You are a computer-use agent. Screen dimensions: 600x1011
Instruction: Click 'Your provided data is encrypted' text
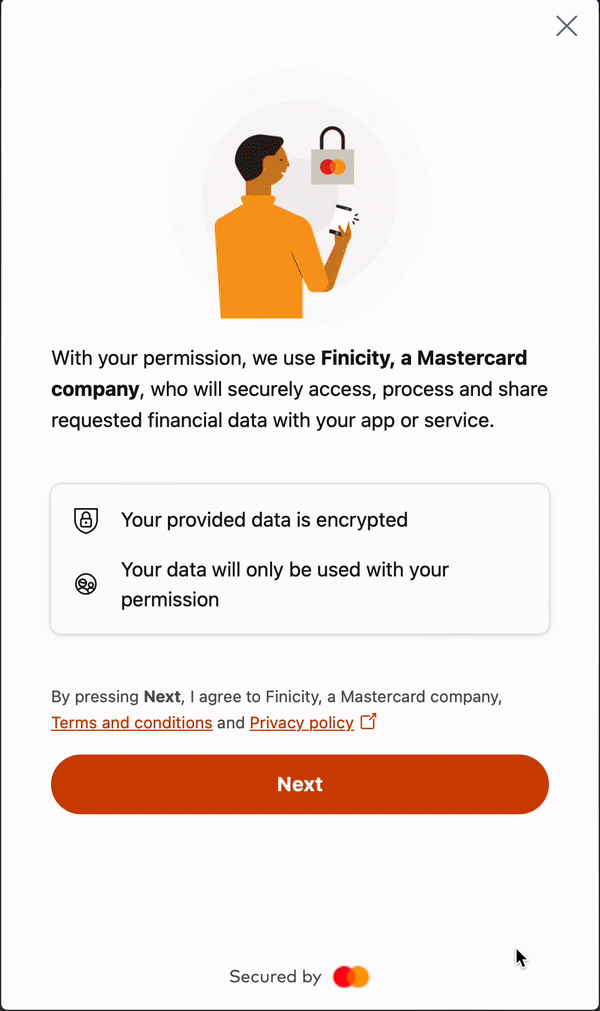tap(264, 520)
